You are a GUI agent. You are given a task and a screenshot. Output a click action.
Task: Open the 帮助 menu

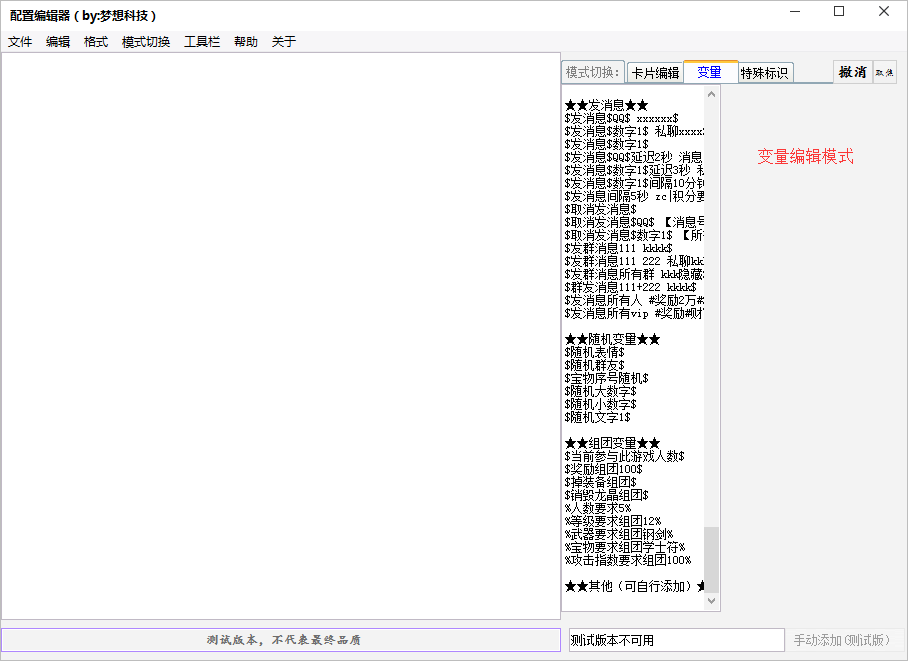[x=245, y=41]
